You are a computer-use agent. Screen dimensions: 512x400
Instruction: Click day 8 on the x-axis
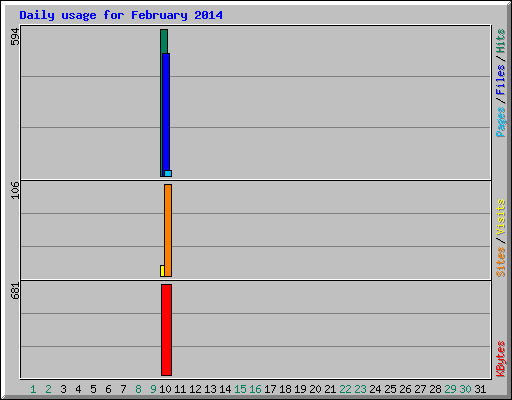(138, 389)
